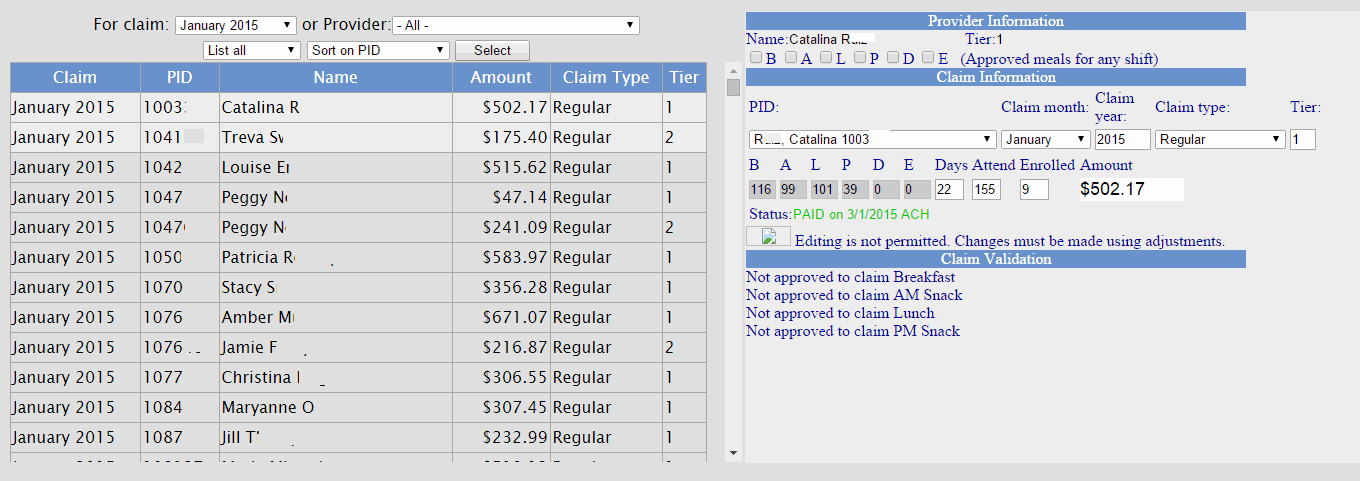
Task: Click the scrollbar down arrow of claims list
Action: pyautogui.click(x=733, y=453)
